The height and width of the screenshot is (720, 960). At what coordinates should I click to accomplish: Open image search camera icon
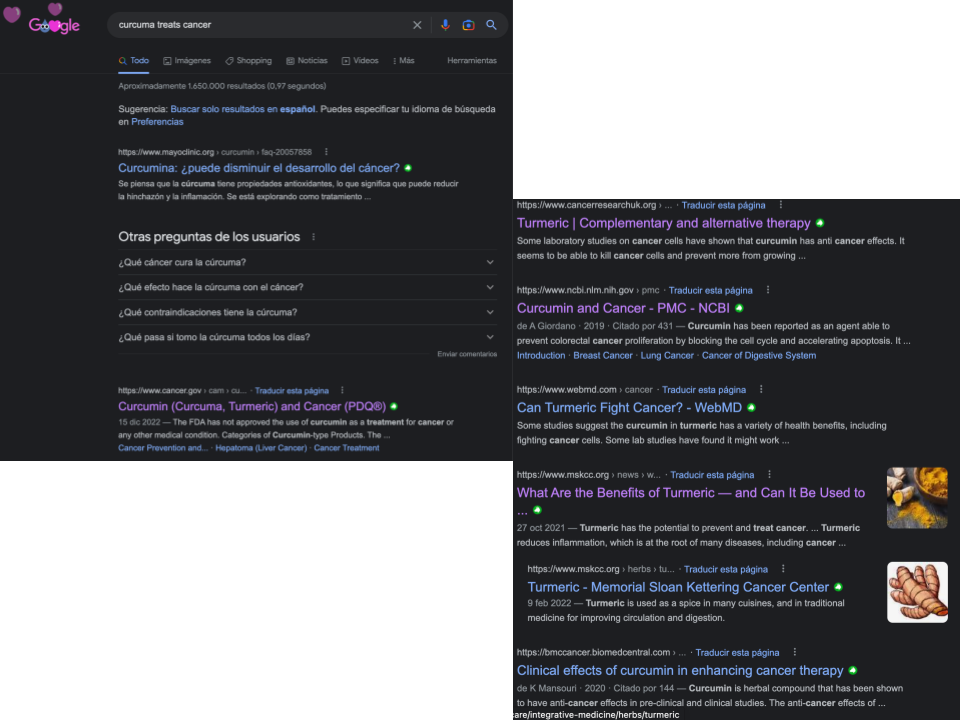click(x=468, y=25)
